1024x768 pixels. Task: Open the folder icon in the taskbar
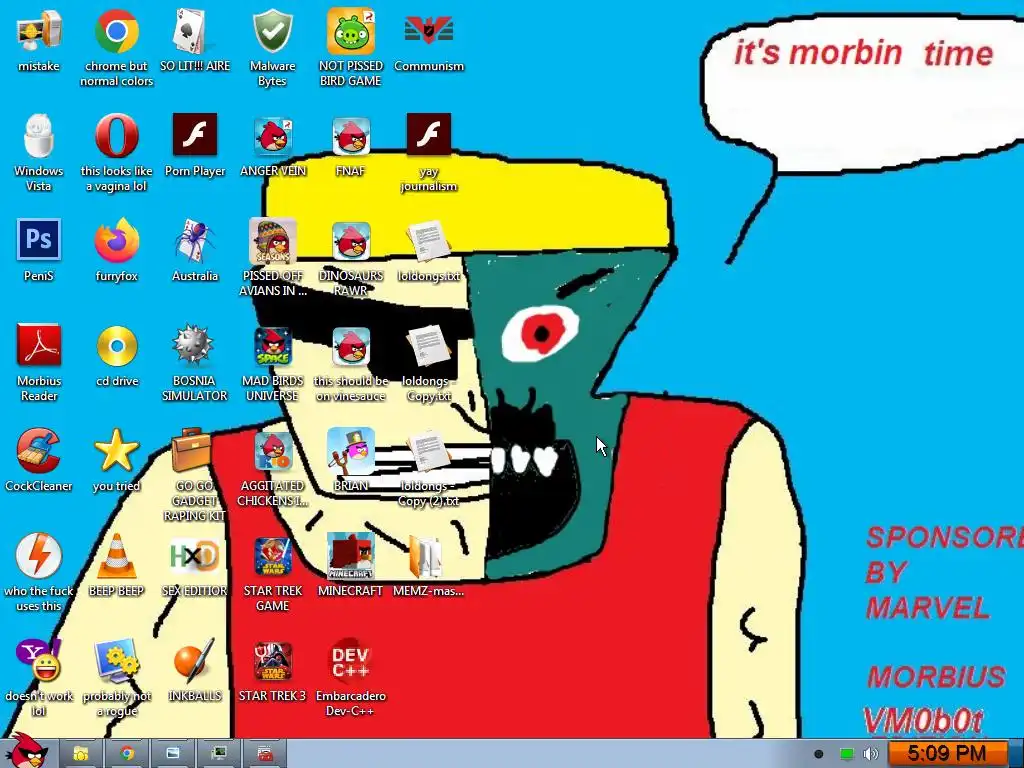(x=80, y=754)
